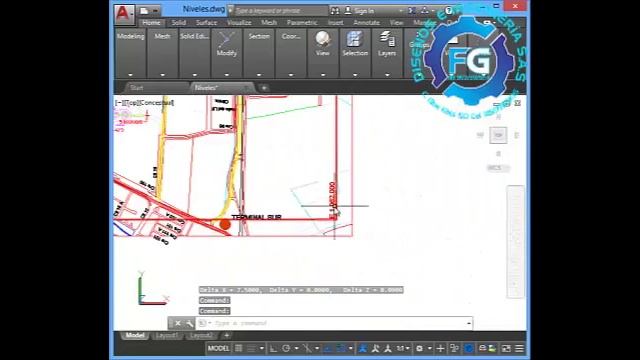Switch to the Layout2 tab
This screenshot has height=360, width=640.
(201, 336)
